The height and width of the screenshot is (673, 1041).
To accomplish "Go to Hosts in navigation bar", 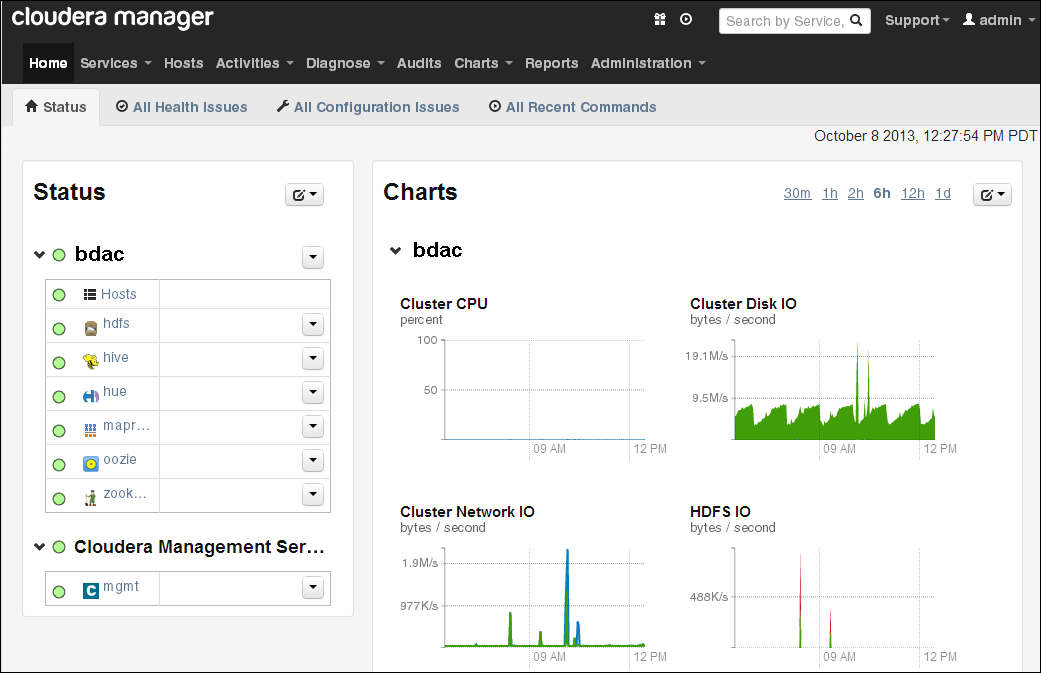I will click(x=183, y=63).
